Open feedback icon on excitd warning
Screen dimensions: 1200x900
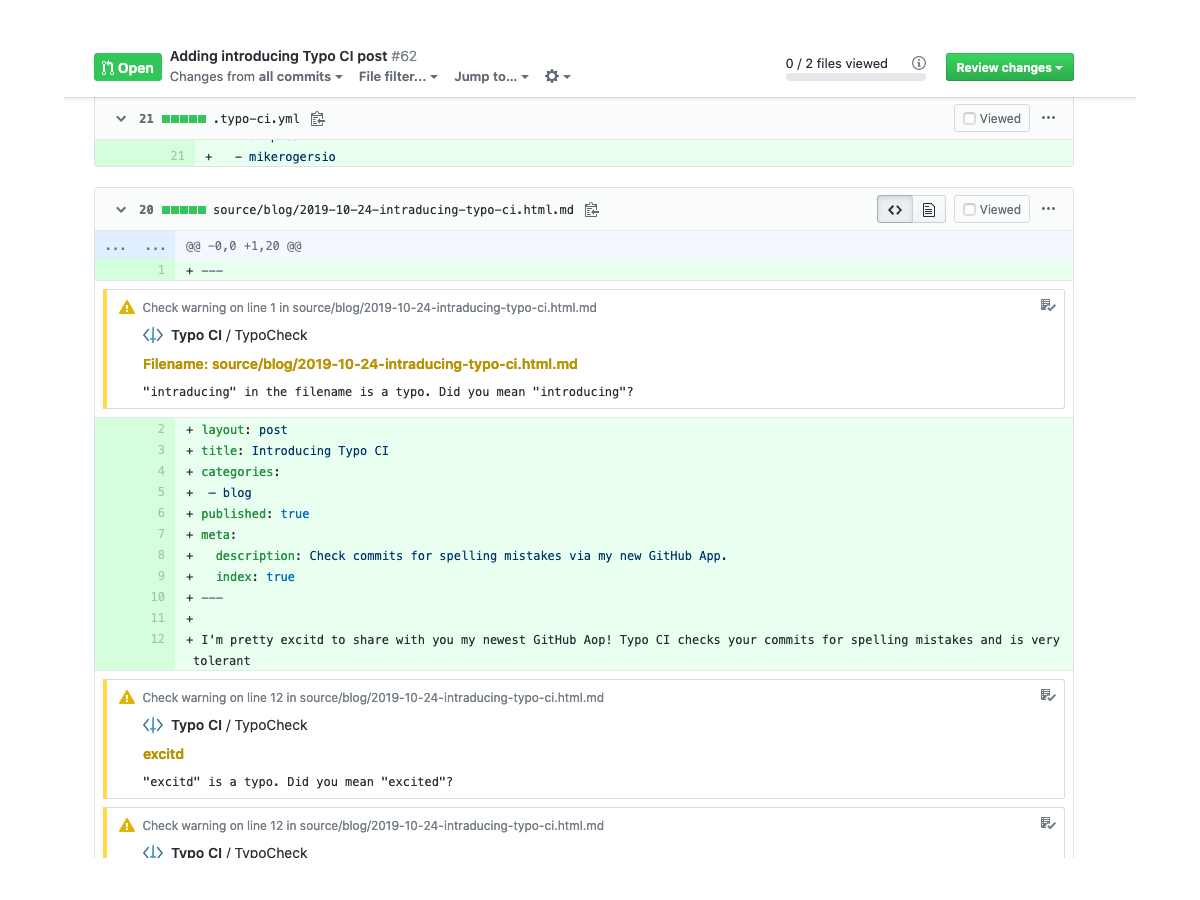click(x=1047, y=696)
